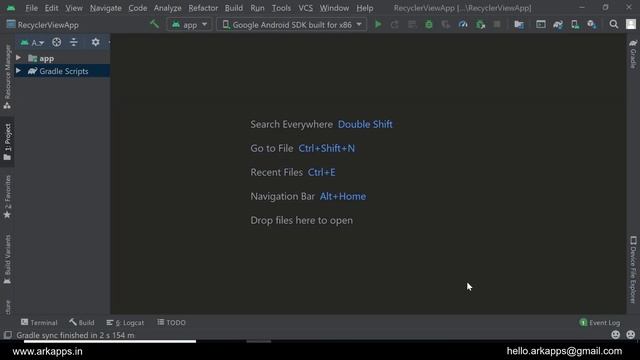640x360 pixels.
Task: Open the TODO tool window
Action: pyautogui.click(x=171, y=322)
